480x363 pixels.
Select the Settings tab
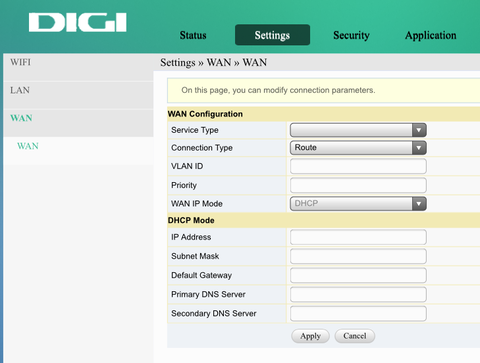click(272, 35)
